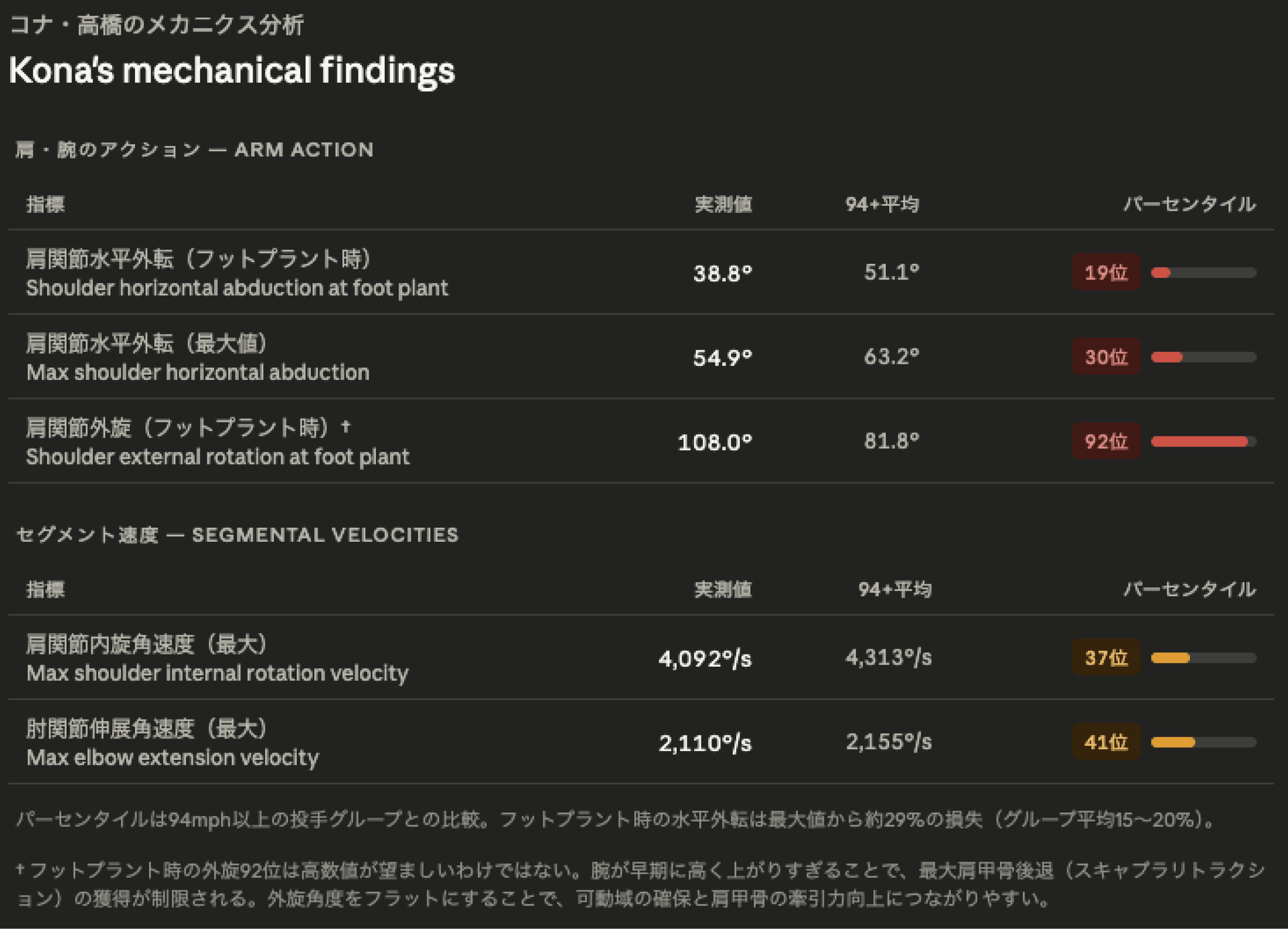The image size is (1288, 929).
Task: Click the 41位 orange progress bar
Action: (x=1203, y=742)
